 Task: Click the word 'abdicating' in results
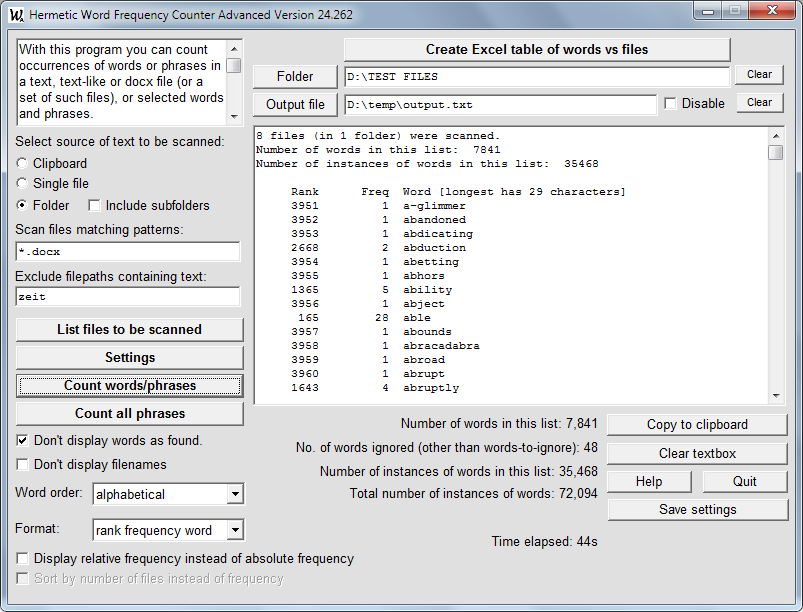click(437, 234)
